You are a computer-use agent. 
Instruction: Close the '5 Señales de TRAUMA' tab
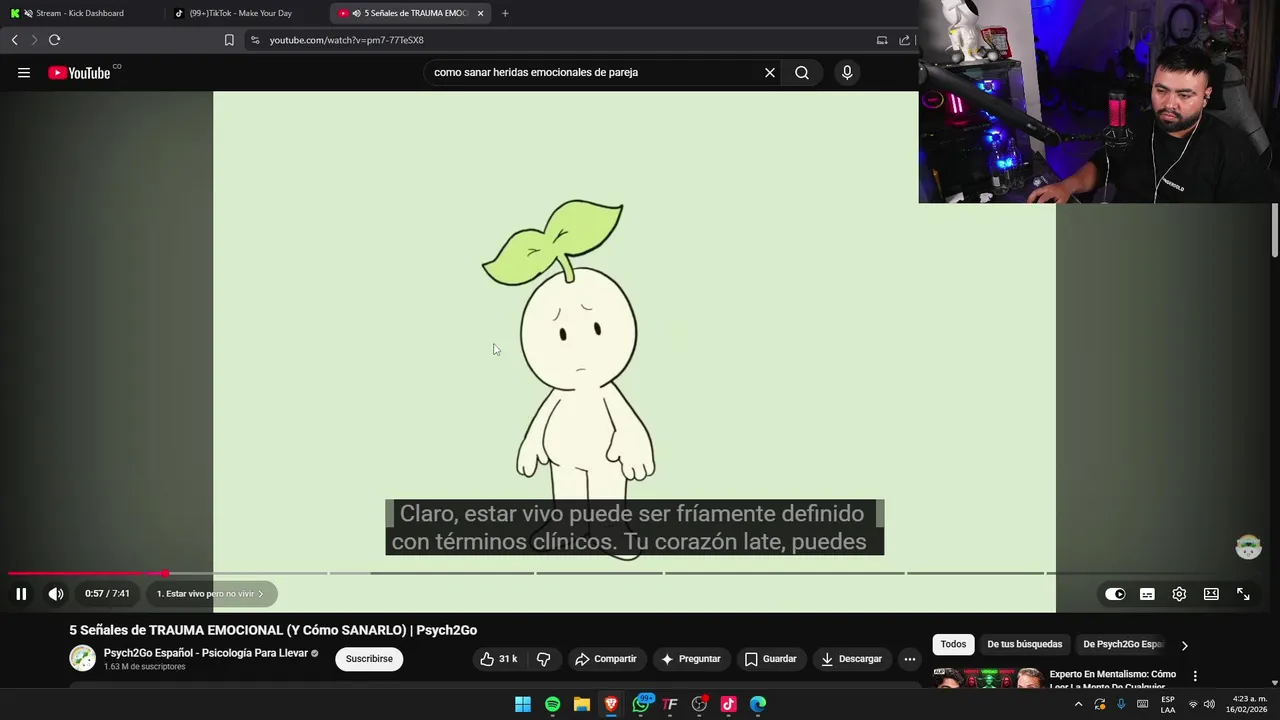click(481, 13)
